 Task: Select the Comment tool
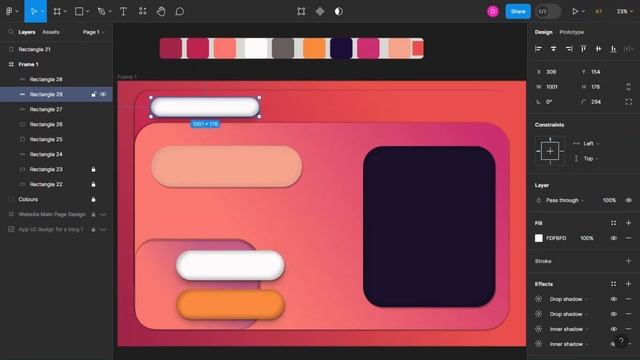(180, 11)
